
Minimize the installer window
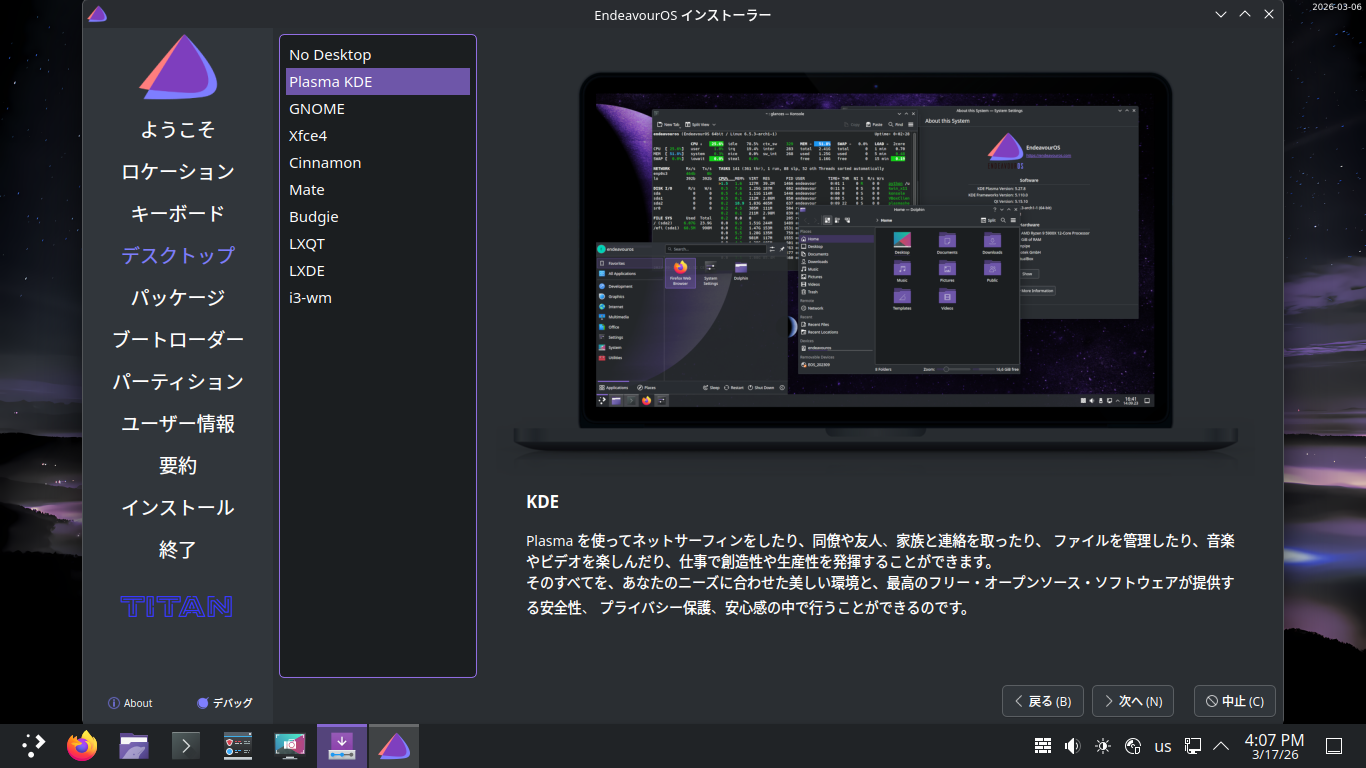[1221, 14]
